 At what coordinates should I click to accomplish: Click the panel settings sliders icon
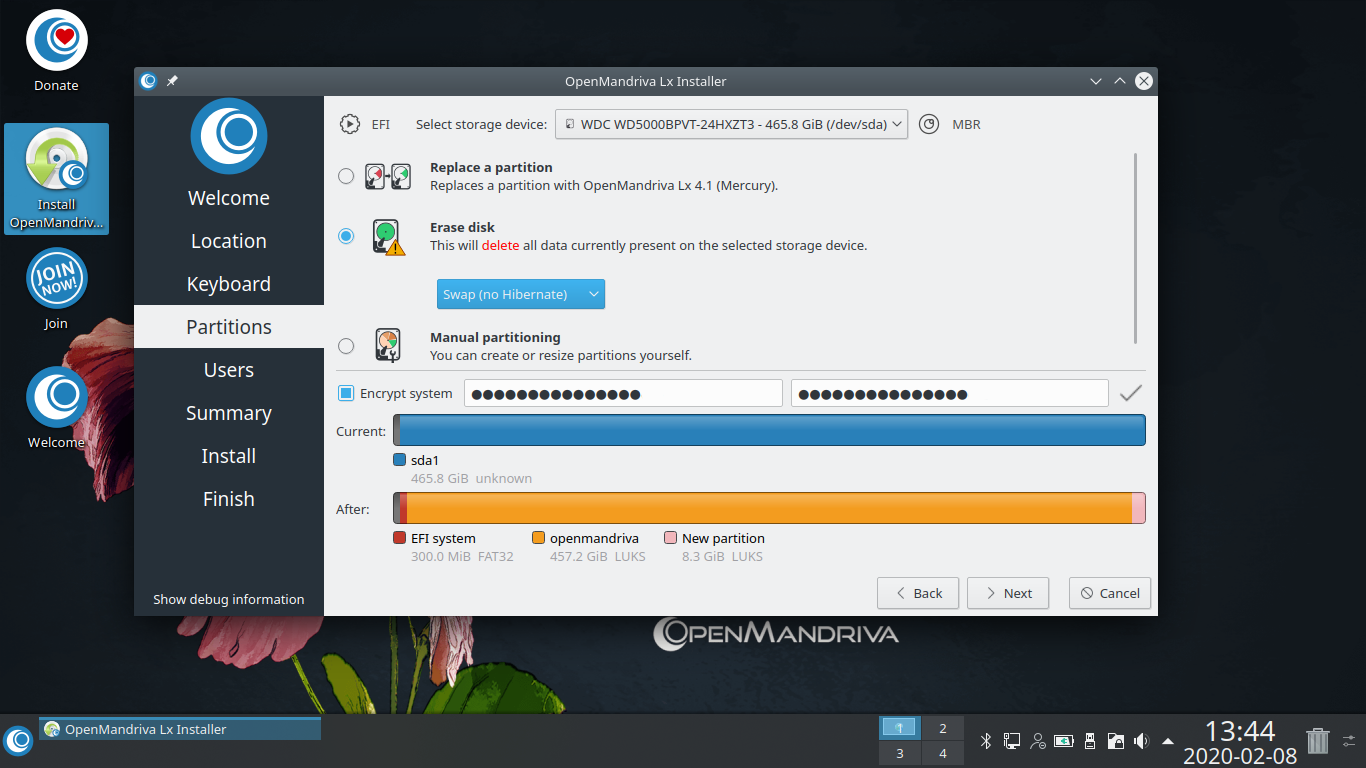(1351, 741)
